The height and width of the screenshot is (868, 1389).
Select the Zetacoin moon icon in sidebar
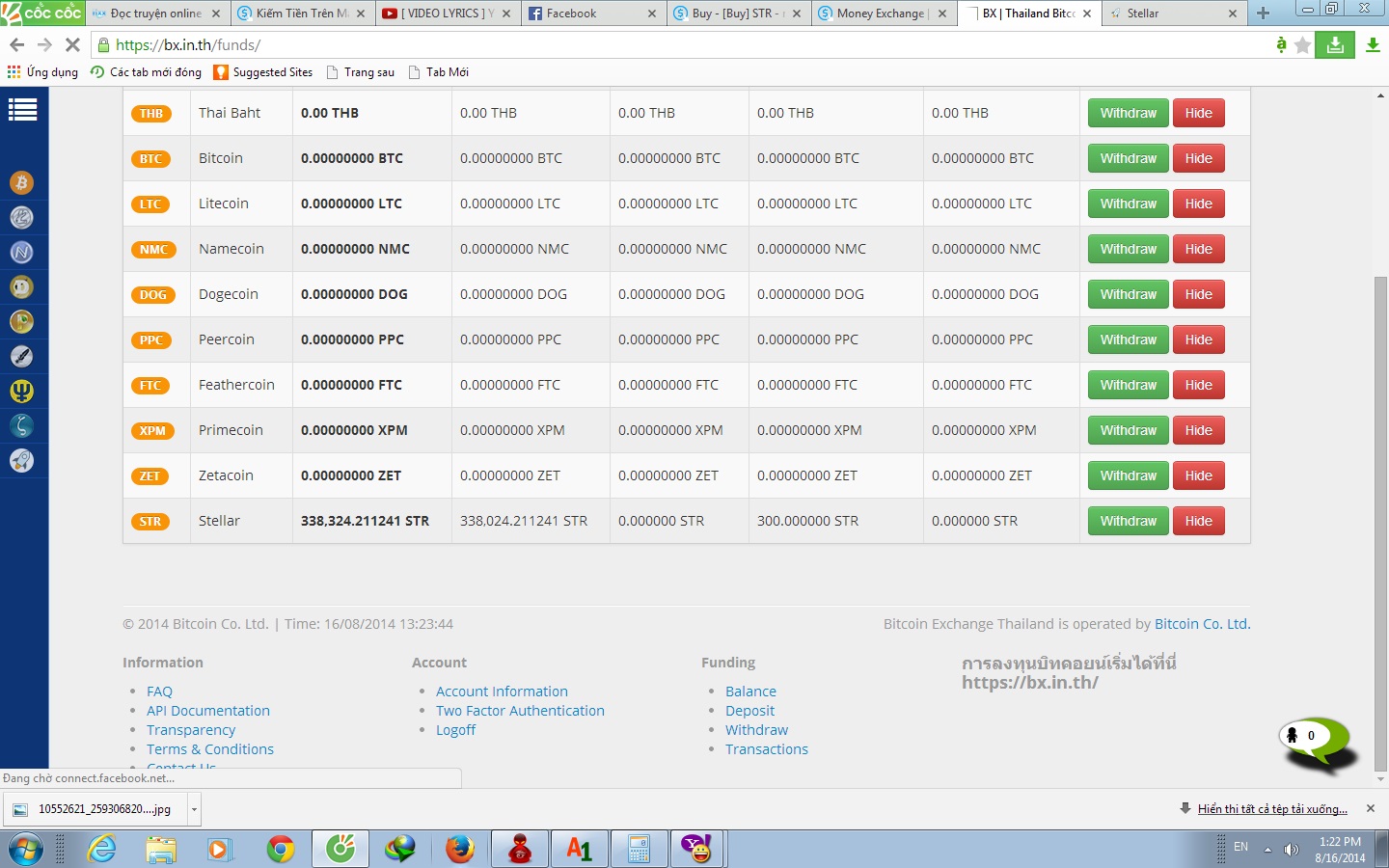point(21,425)
